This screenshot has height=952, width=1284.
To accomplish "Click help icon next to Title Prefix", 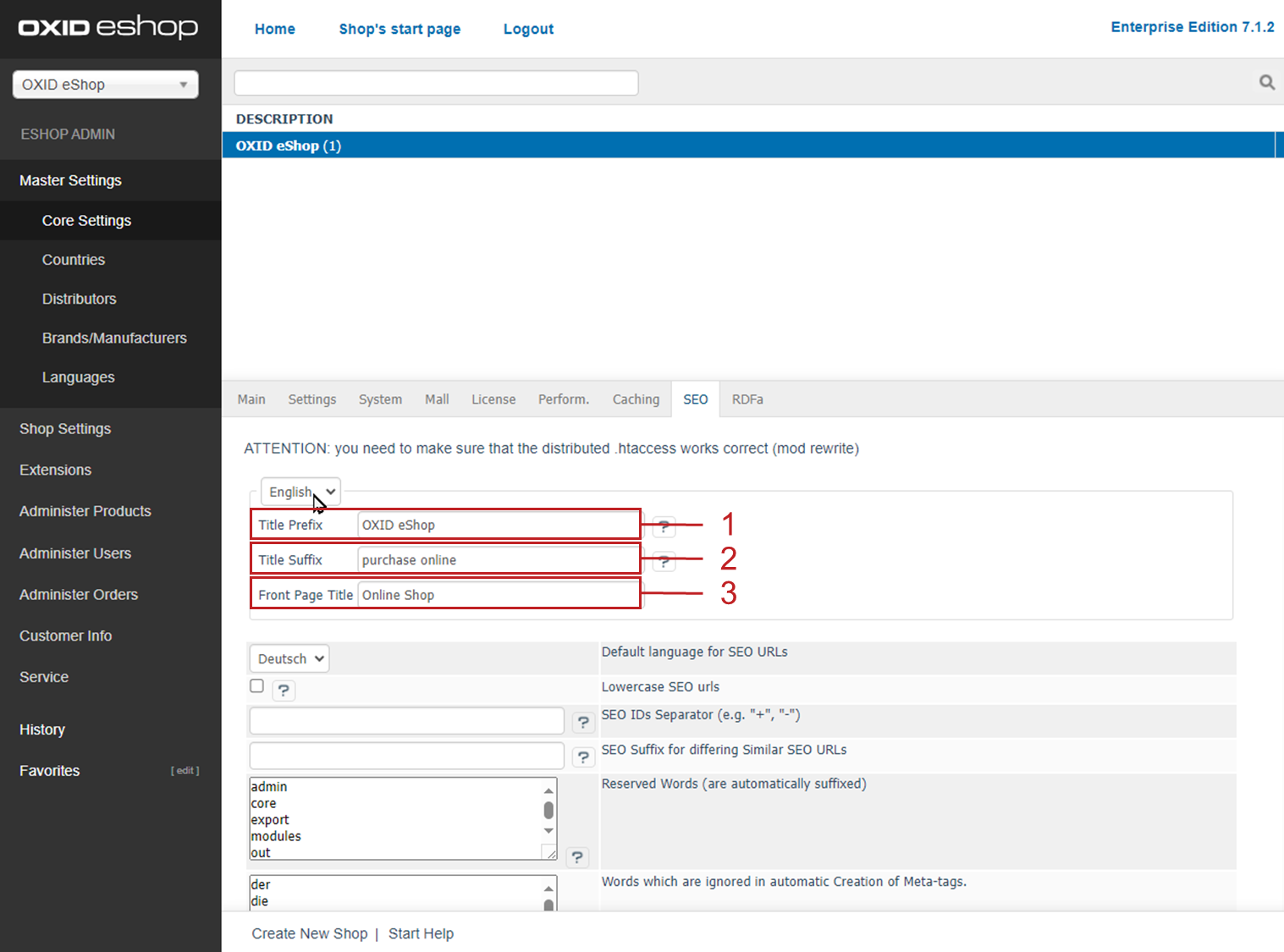I will click(x=664, y=527).
